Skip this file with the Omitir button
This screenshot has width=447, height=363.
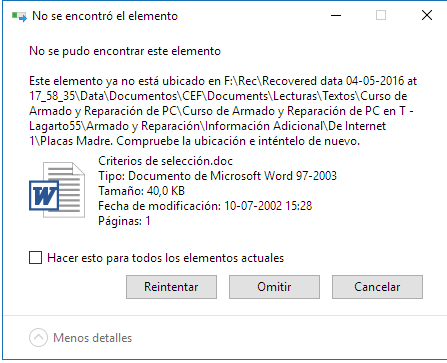point(274,287)
